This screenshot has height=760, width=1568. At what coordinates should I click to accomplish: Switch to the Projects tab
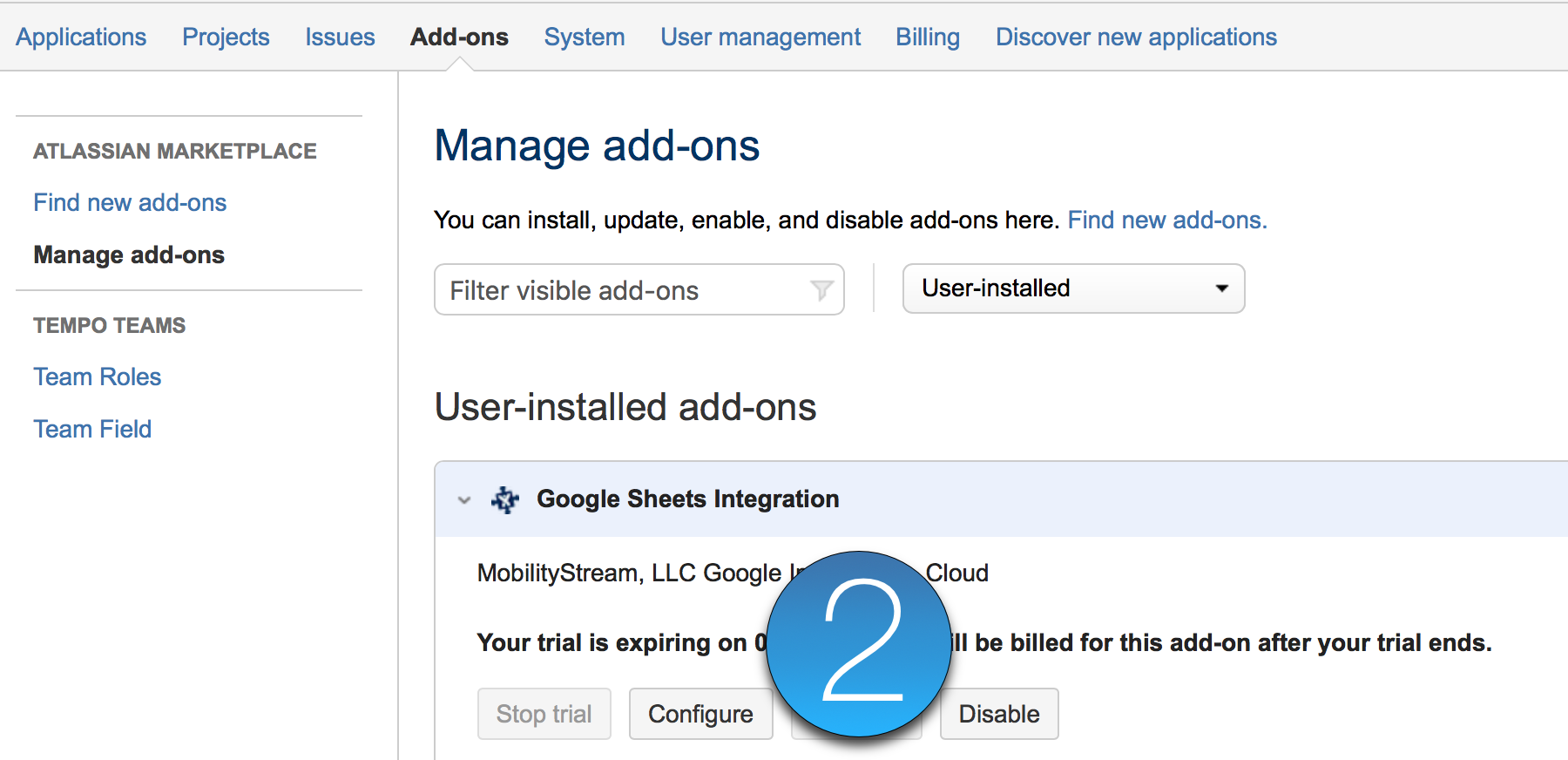[226, 37]
